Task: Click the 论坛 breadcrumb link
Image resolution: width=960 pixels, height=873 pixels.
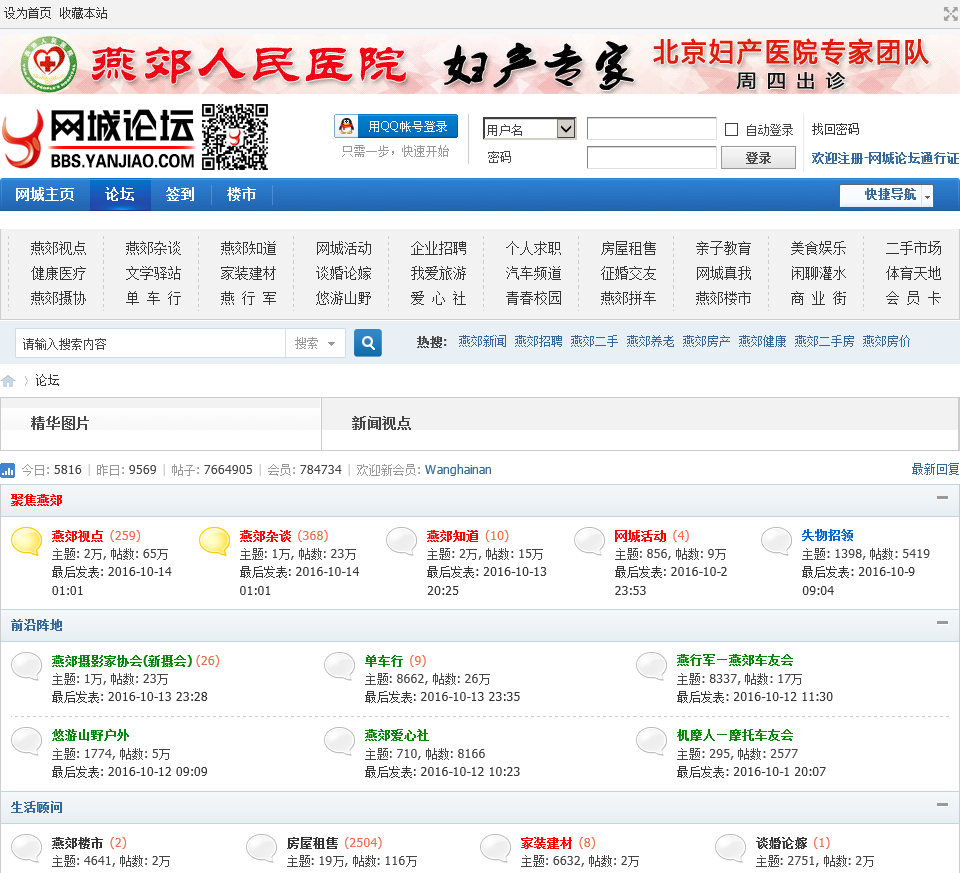Action: (x=47, y=380)
